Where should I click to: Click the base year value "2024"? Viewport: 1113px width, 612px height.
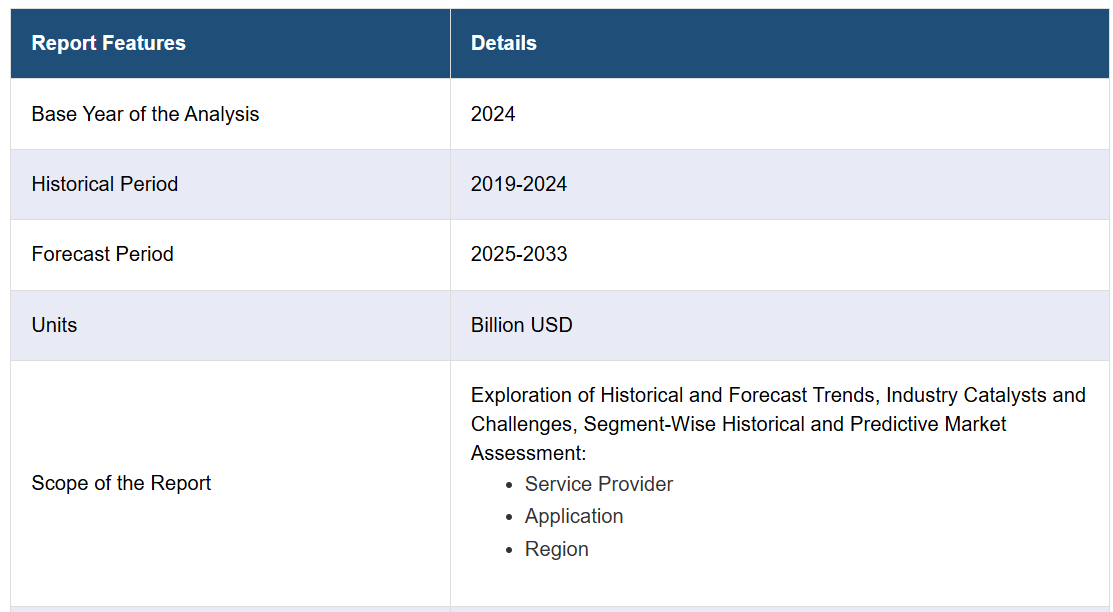[493, 114]
